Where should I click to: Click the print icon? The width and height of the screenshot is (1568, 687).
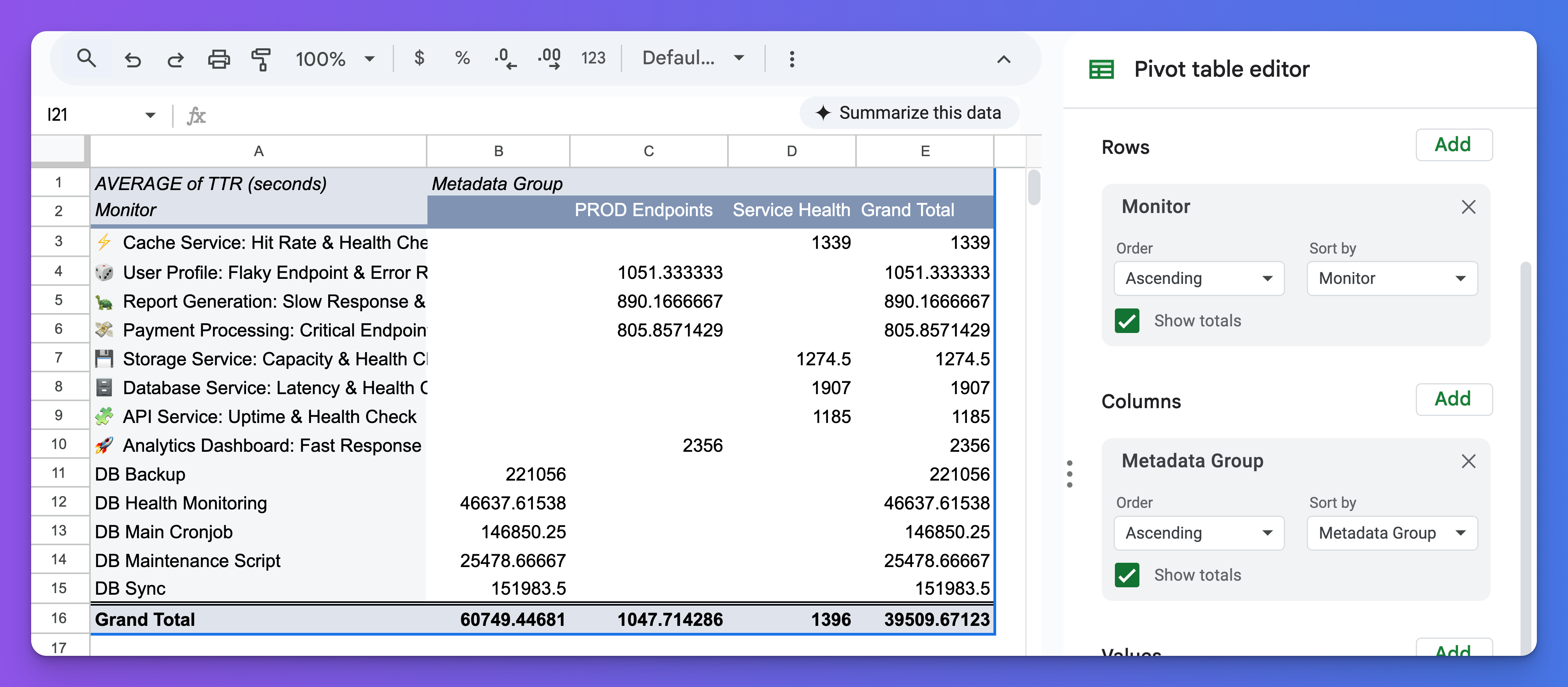(218, 59)
